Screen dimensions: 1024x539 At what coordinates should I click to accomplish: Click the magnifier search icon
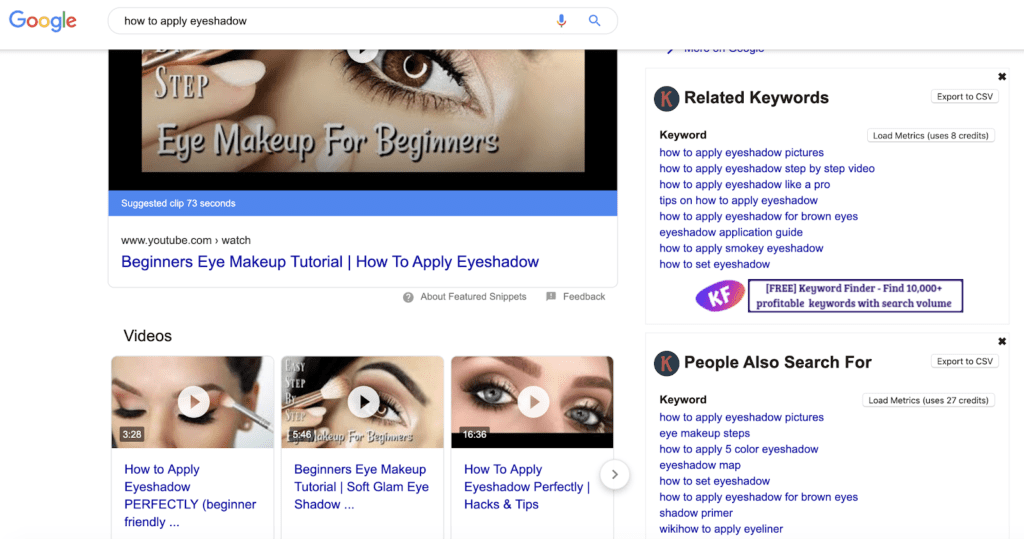[594, 21]
